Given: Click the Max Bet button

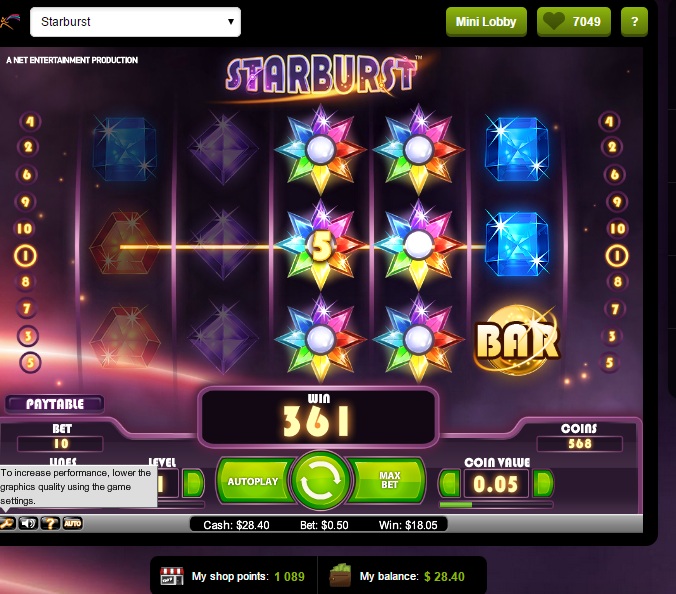Looking at the screenshot, I should 388,480.
